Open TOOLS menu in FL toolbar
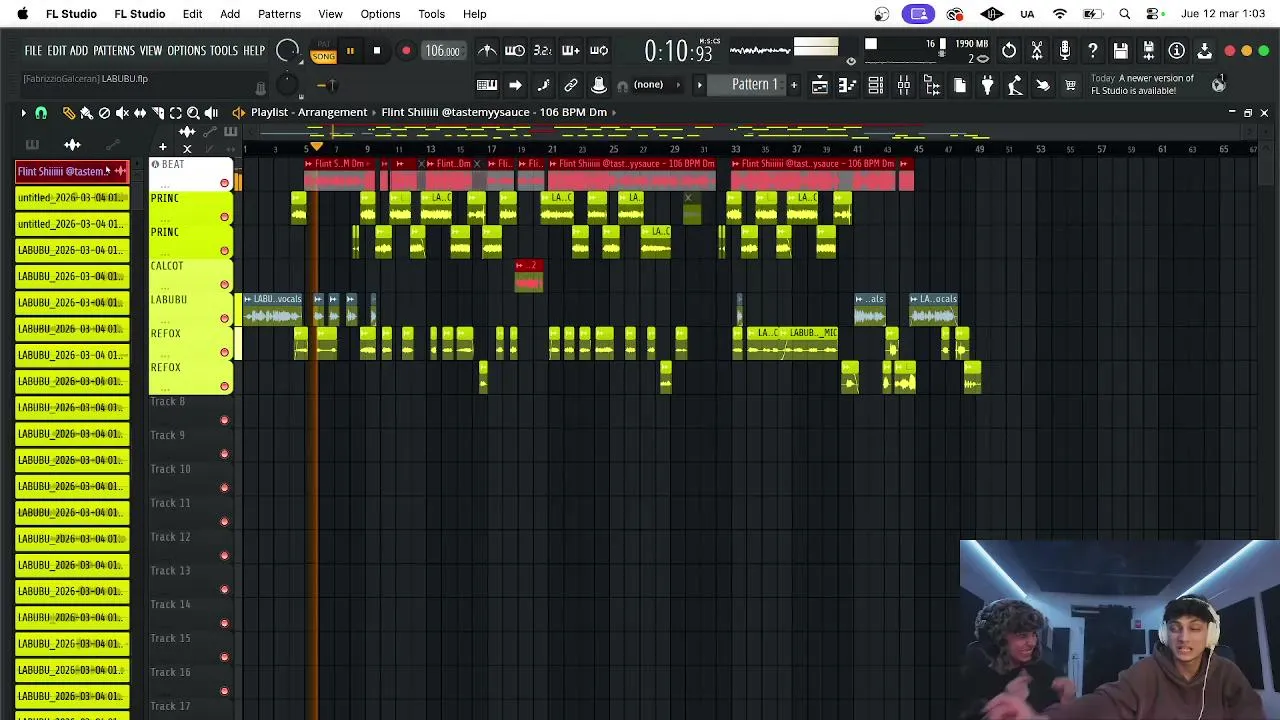The height and width of the screenshot is (720, 1280). point(224,51)
